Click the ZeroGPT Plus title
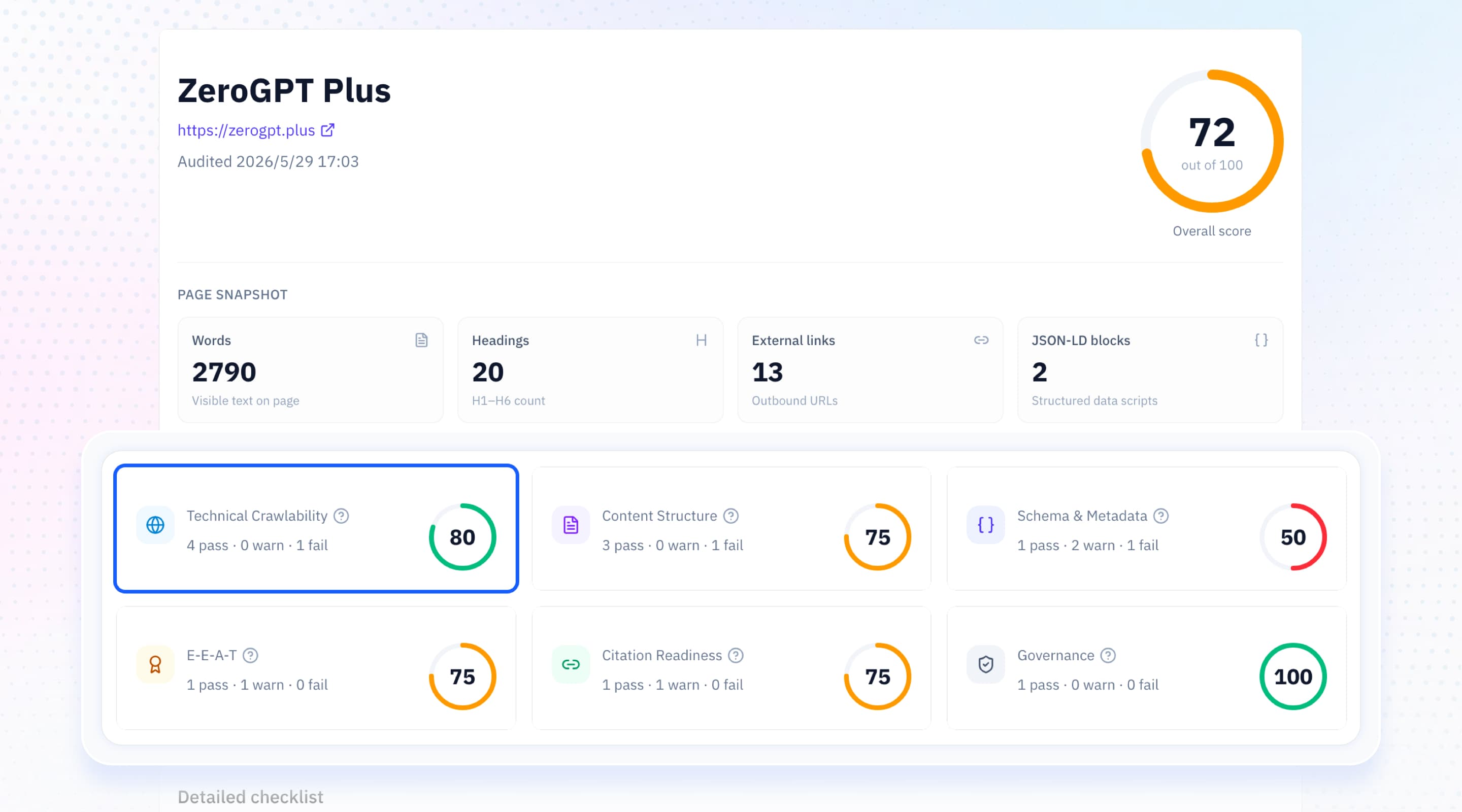1462x812 pixels. point(284,90)
